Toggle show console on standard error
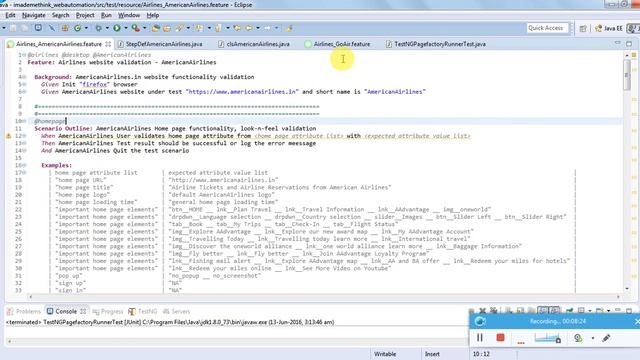Viewport: 640px width, 360px height. 554,311
